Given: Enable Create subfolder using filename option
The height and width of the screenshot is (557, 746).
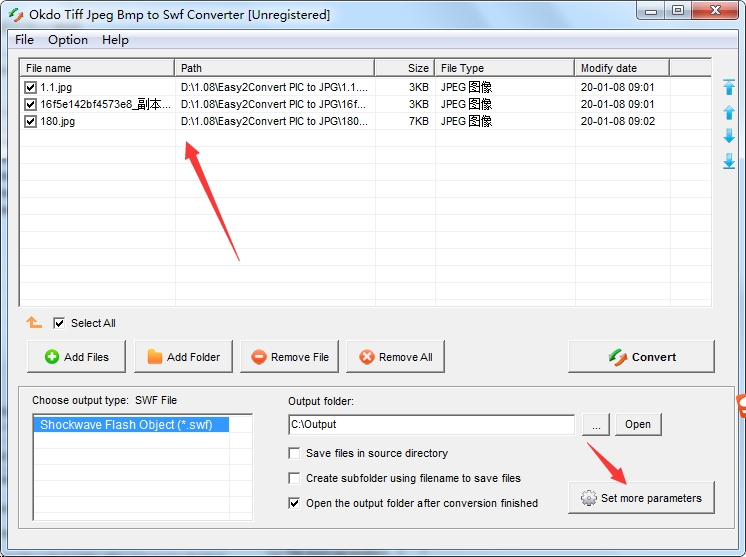Looking at the screenshot, I should (294, 478).
